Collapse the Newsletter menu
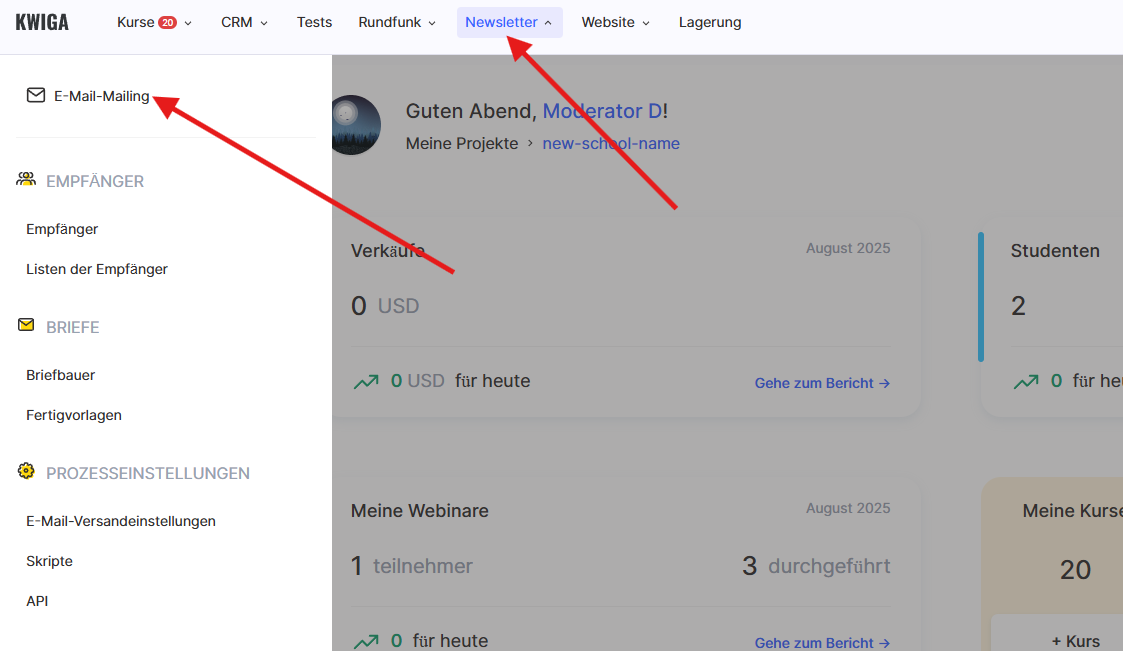 [509, 22]
